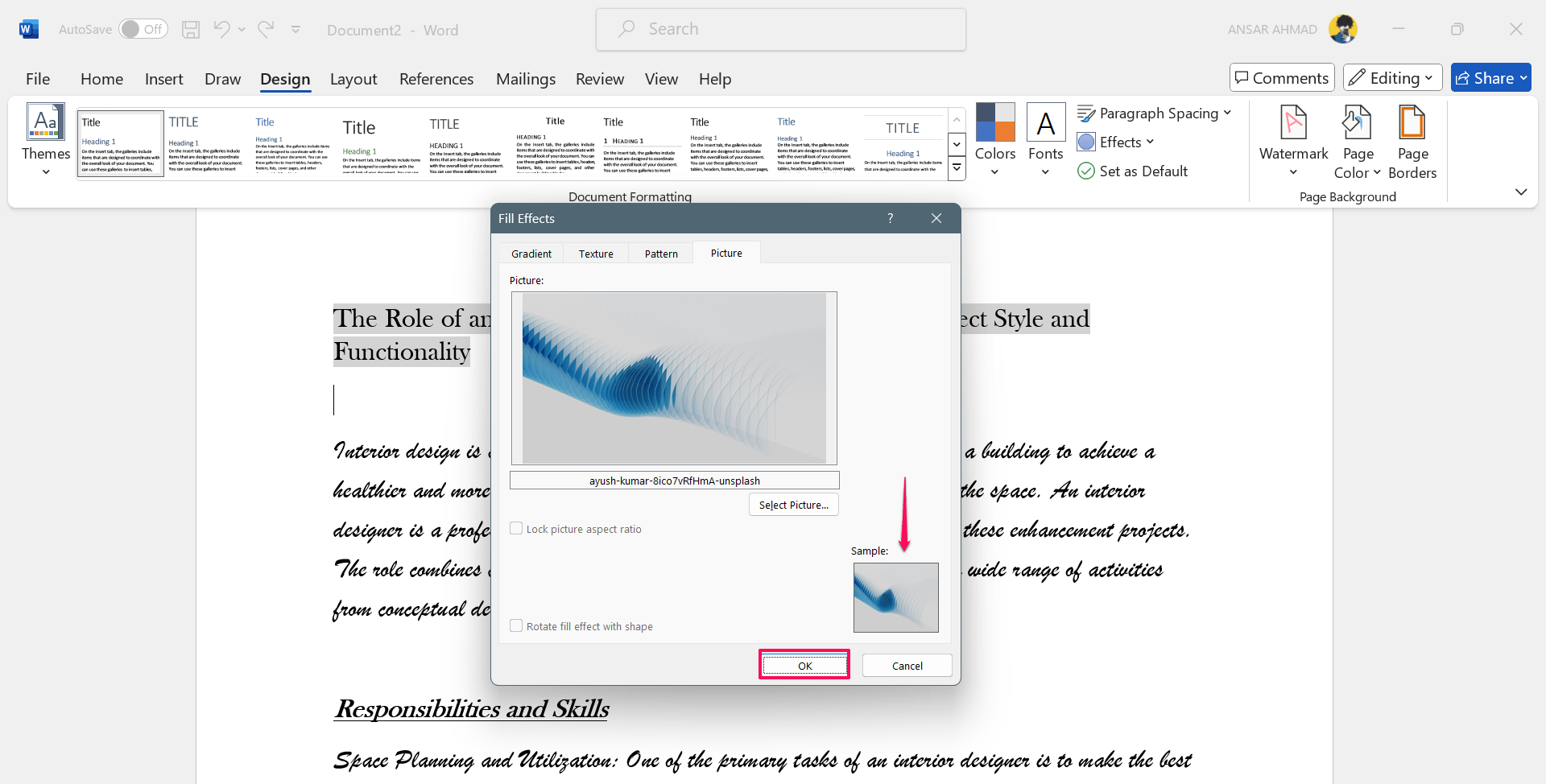1546x784 pixels.
Task: Switch to the Gradient tab
Action: (531, 254)
